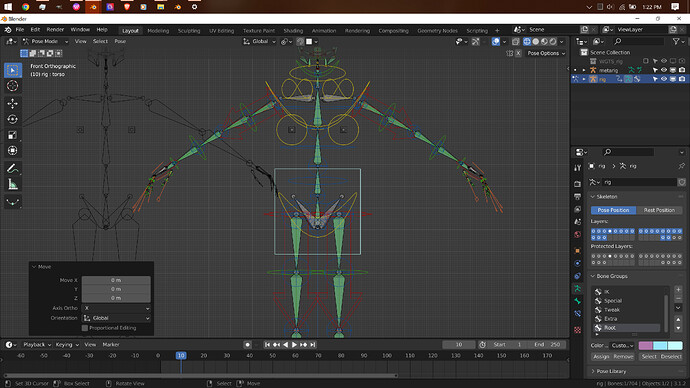Click the Pose Position button
Viewport: 690px width, 388px height.
coord(613,210)
